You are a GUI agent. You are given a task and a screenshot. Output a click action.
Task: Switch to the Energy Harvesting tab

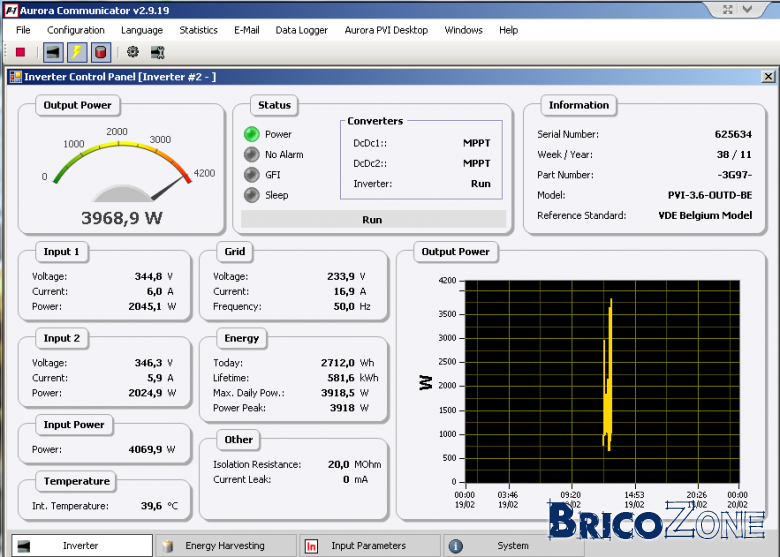(226, 546)
